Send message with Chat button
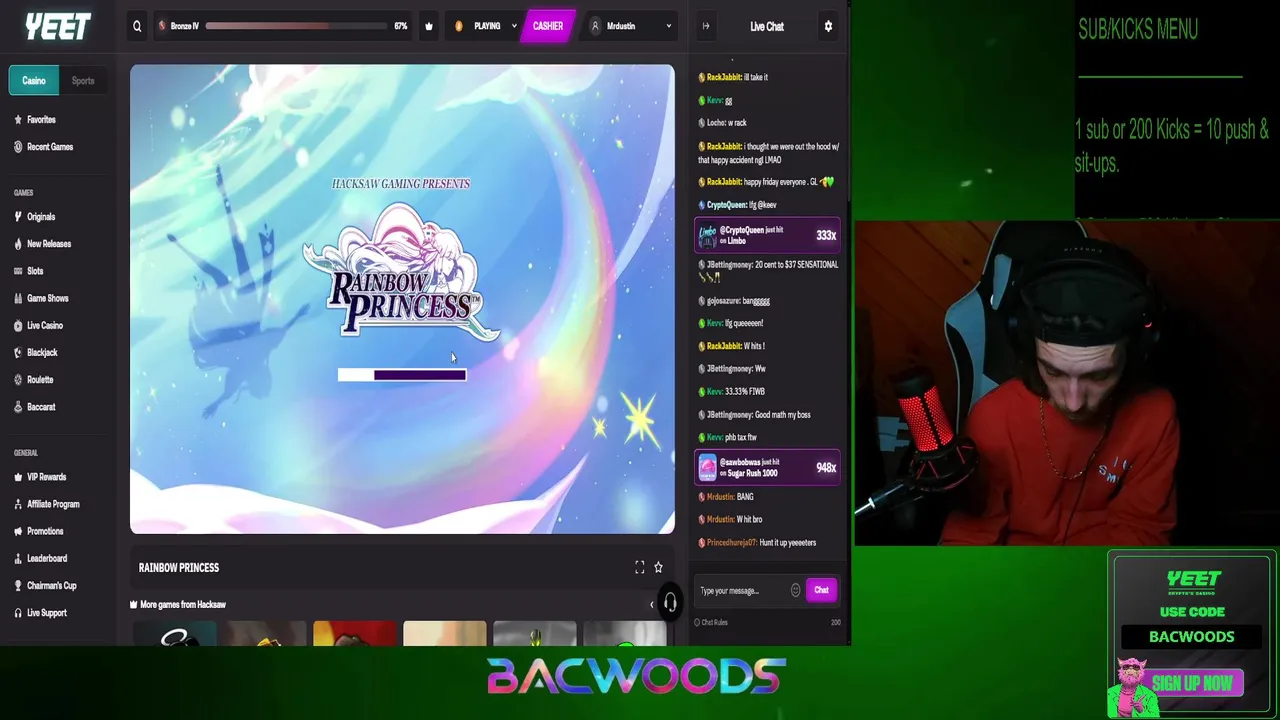 pos(821,590)
